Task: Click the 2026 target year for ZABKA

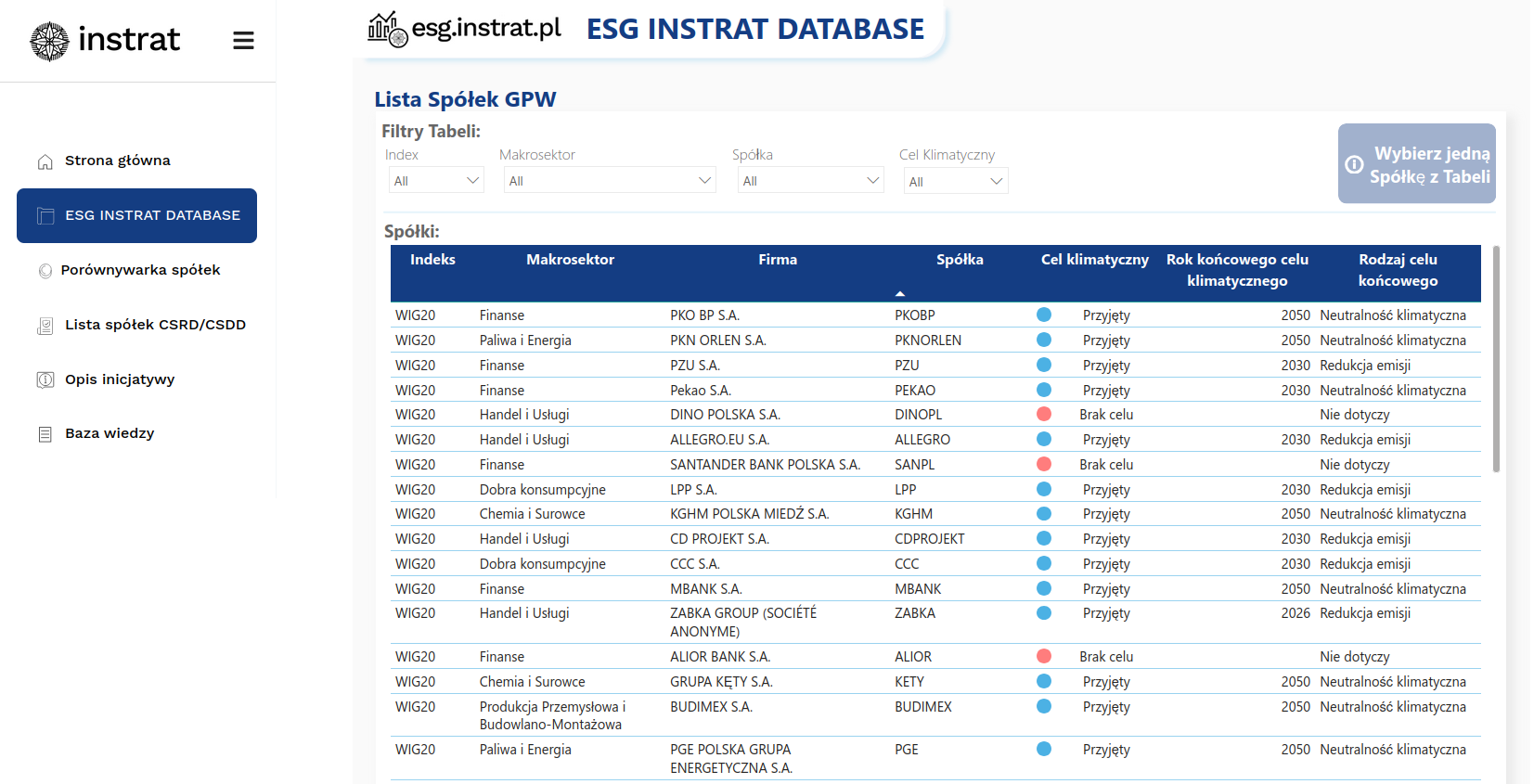Action: click(x=1296, y=613)
